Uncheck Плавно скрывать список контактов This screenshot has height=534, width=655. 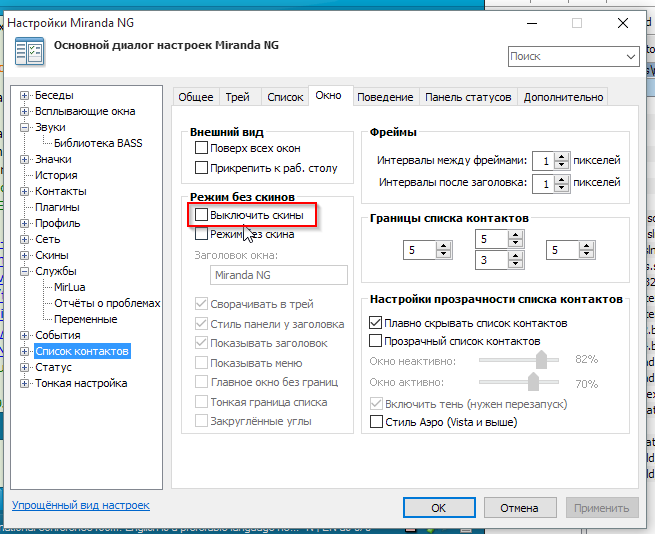376,323
